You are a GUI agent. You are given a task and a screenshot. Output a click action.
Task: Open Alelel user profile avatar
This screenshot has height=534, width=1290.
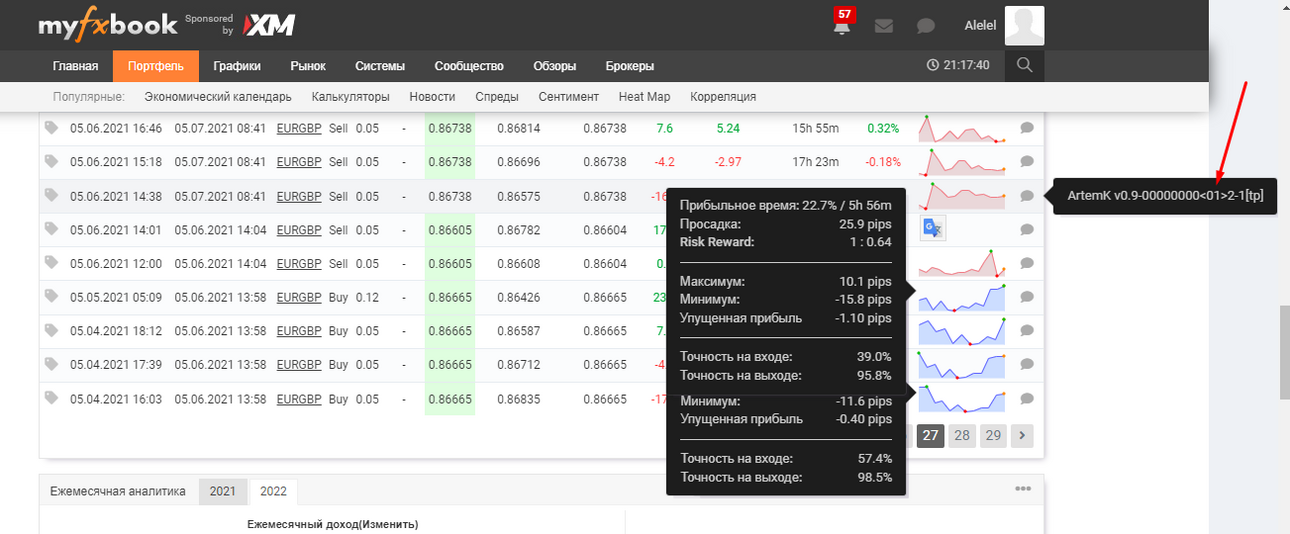(x=1024, y=26)
